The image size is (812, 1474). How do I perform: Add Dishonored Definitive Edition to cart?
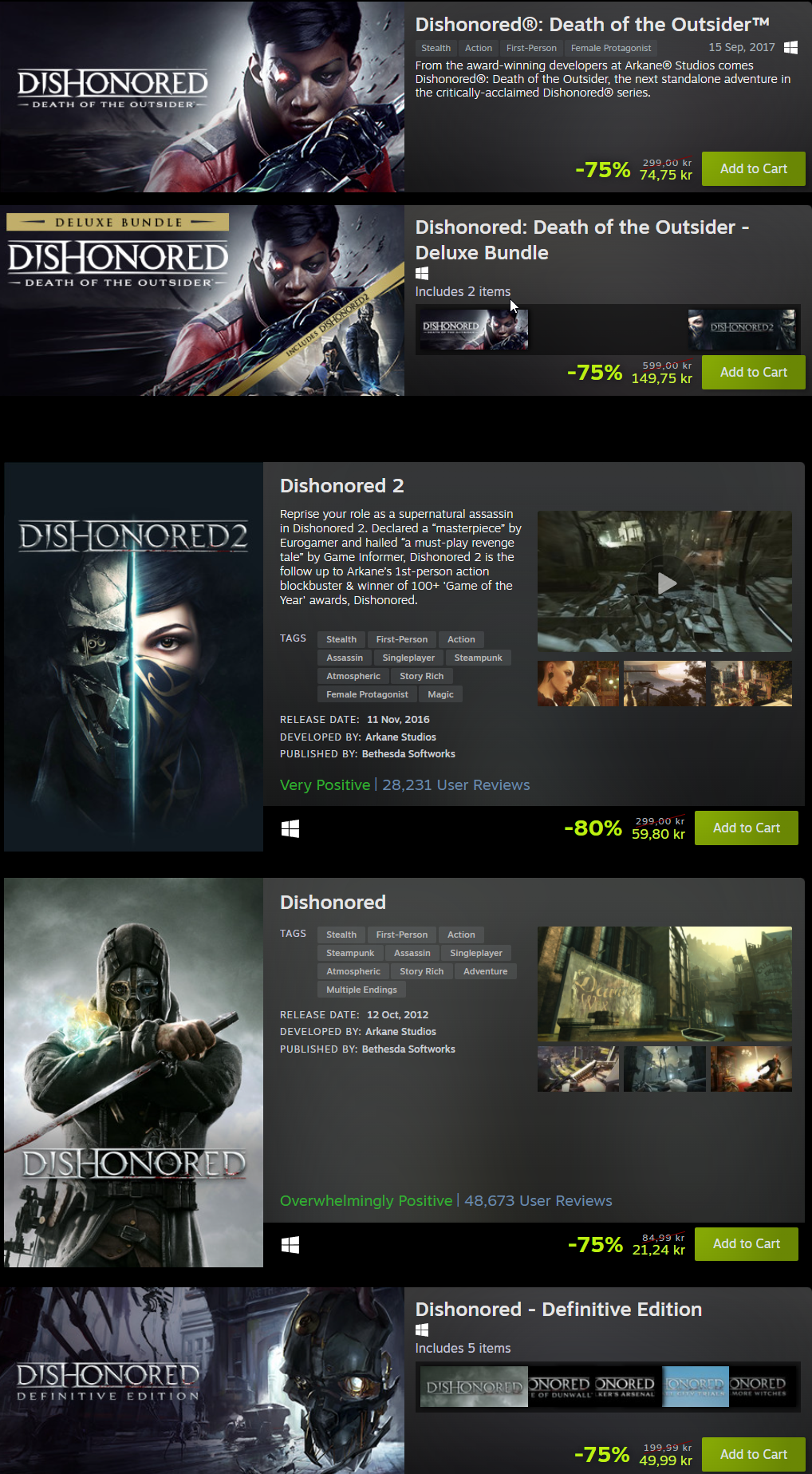754,1454
